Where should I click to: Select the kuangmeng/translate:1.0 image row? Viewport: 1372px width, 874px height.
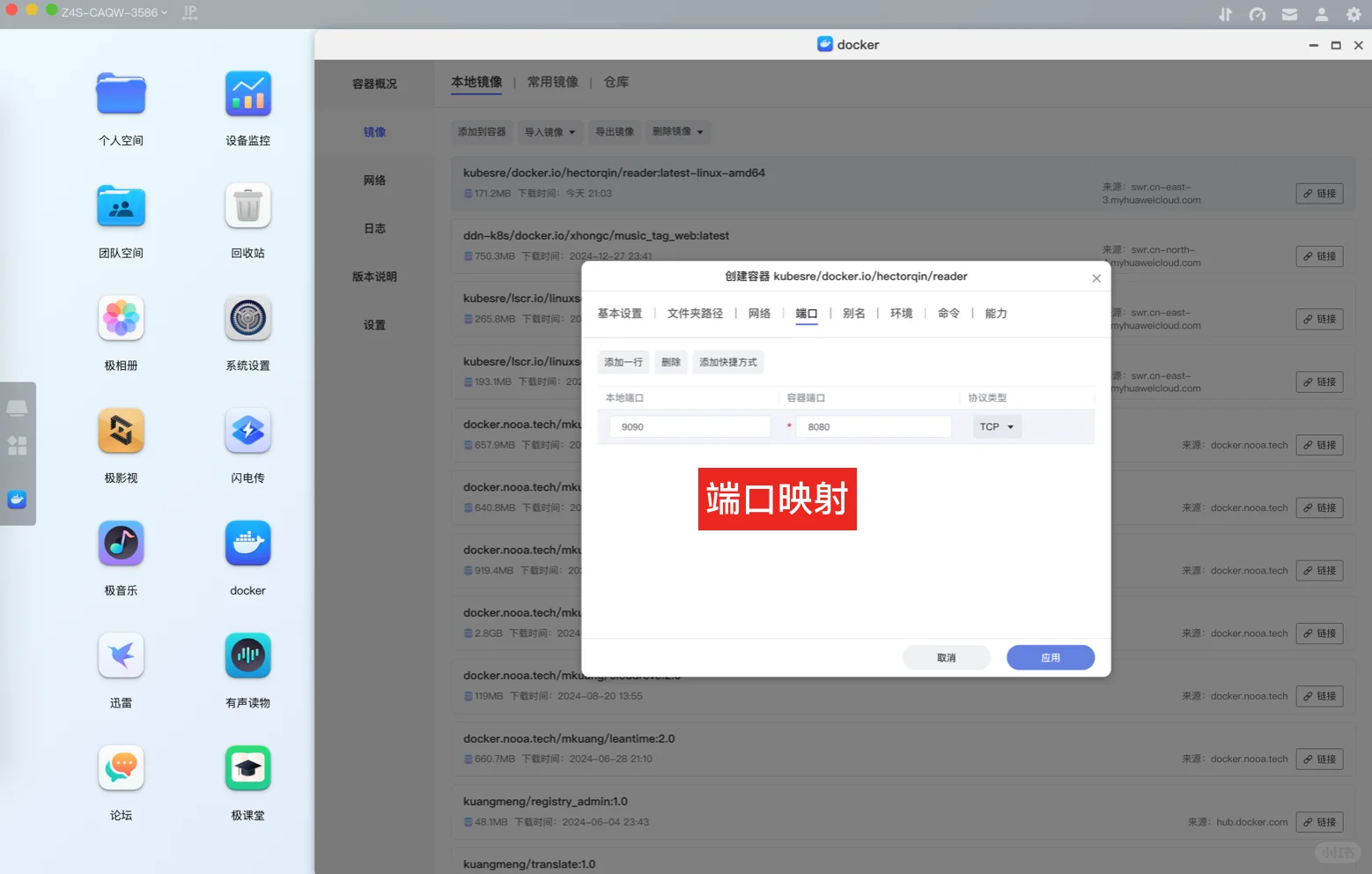point(904,862)
